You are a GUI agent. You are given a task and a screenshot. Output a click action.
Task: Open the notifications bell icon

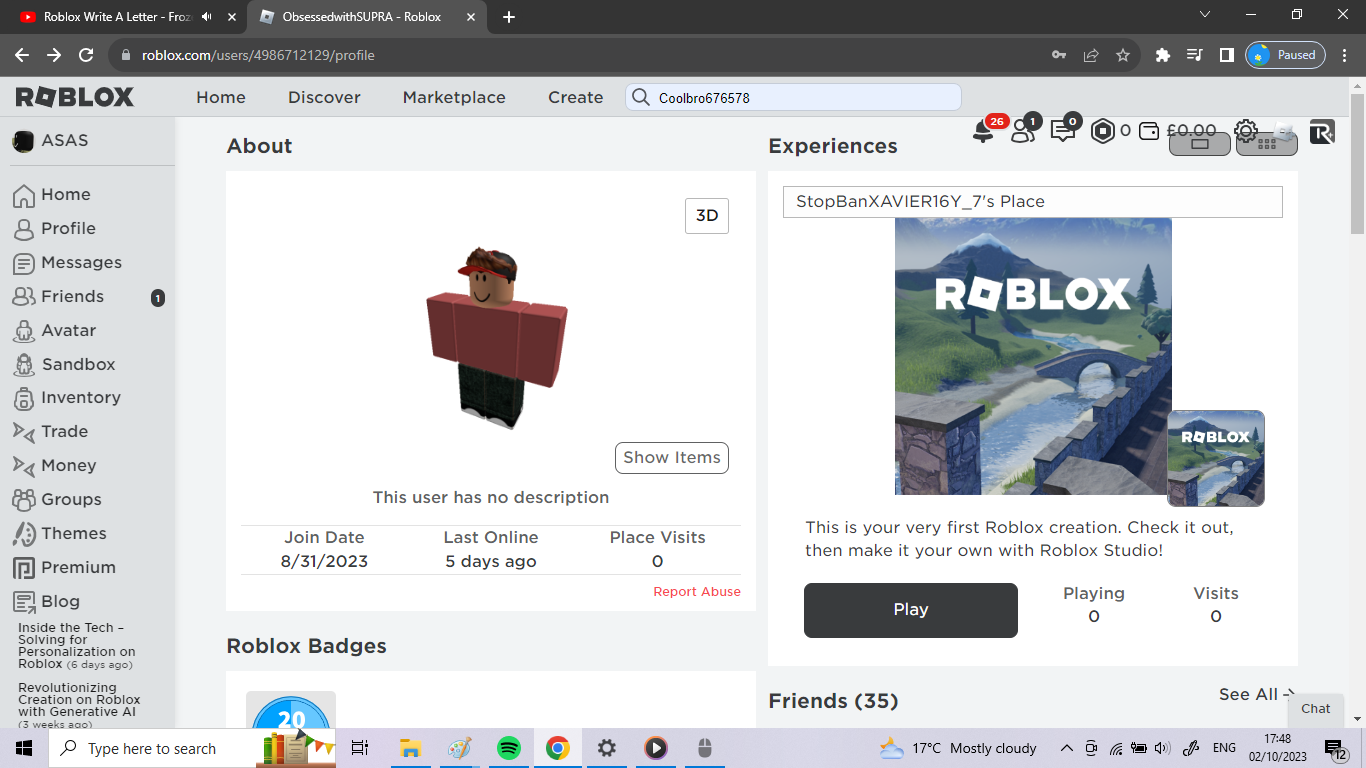(x=983, y=131)
